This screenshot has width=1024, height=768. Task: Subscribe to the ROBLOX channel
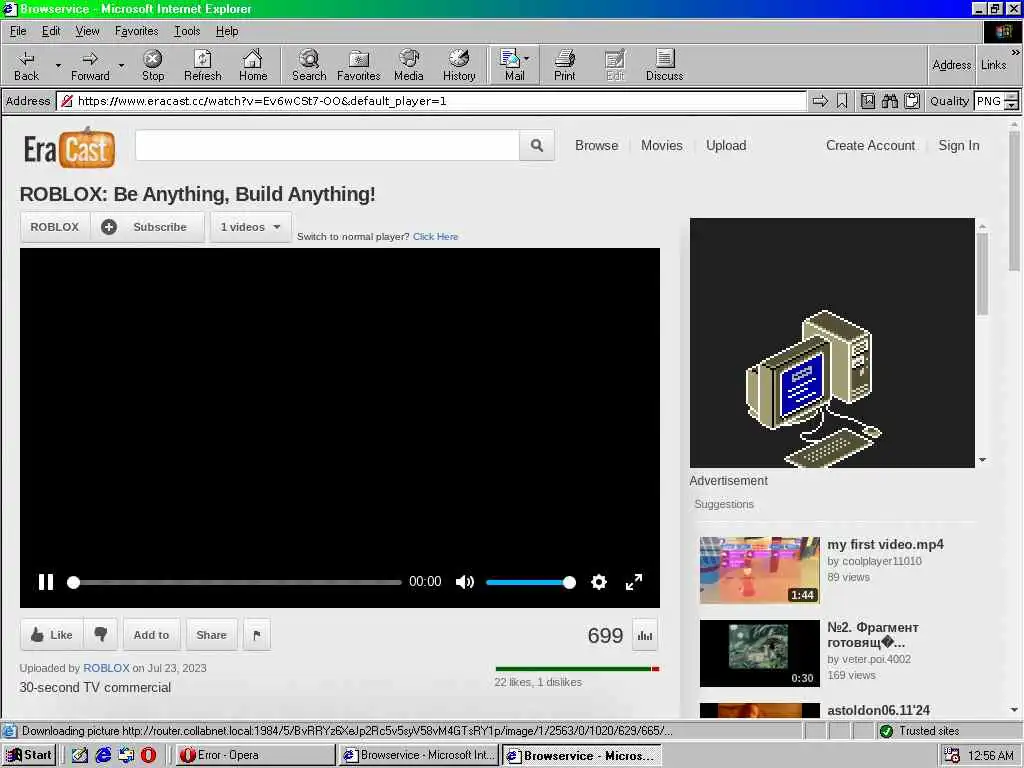(148, 227)
